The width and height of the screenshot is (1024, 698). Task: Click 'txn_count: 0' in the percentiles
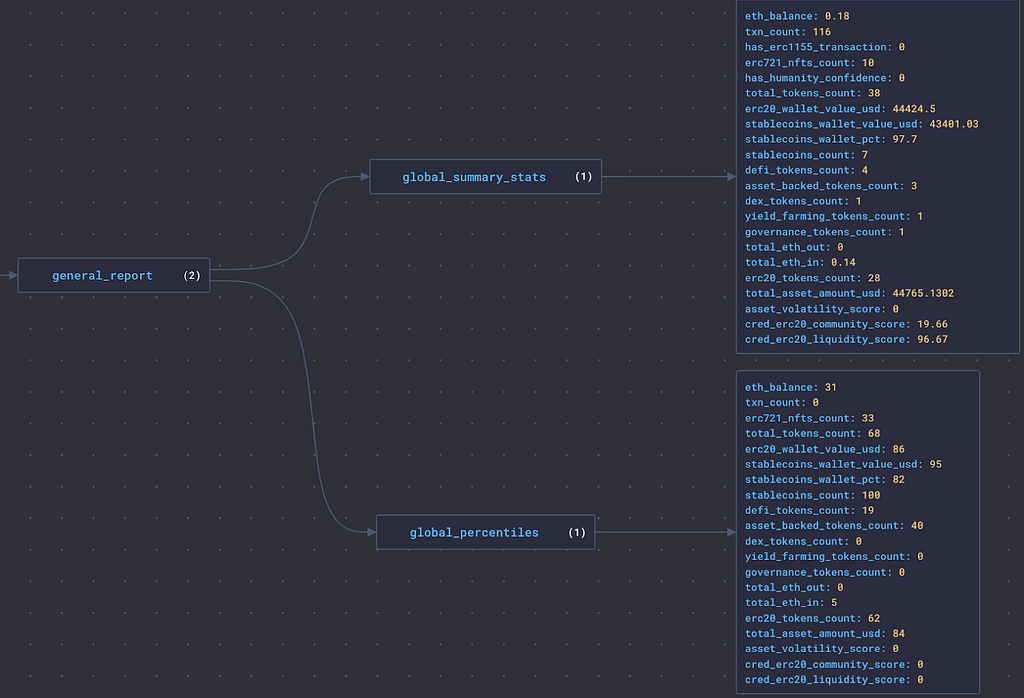pyautogui.click(x=782, y=403)
